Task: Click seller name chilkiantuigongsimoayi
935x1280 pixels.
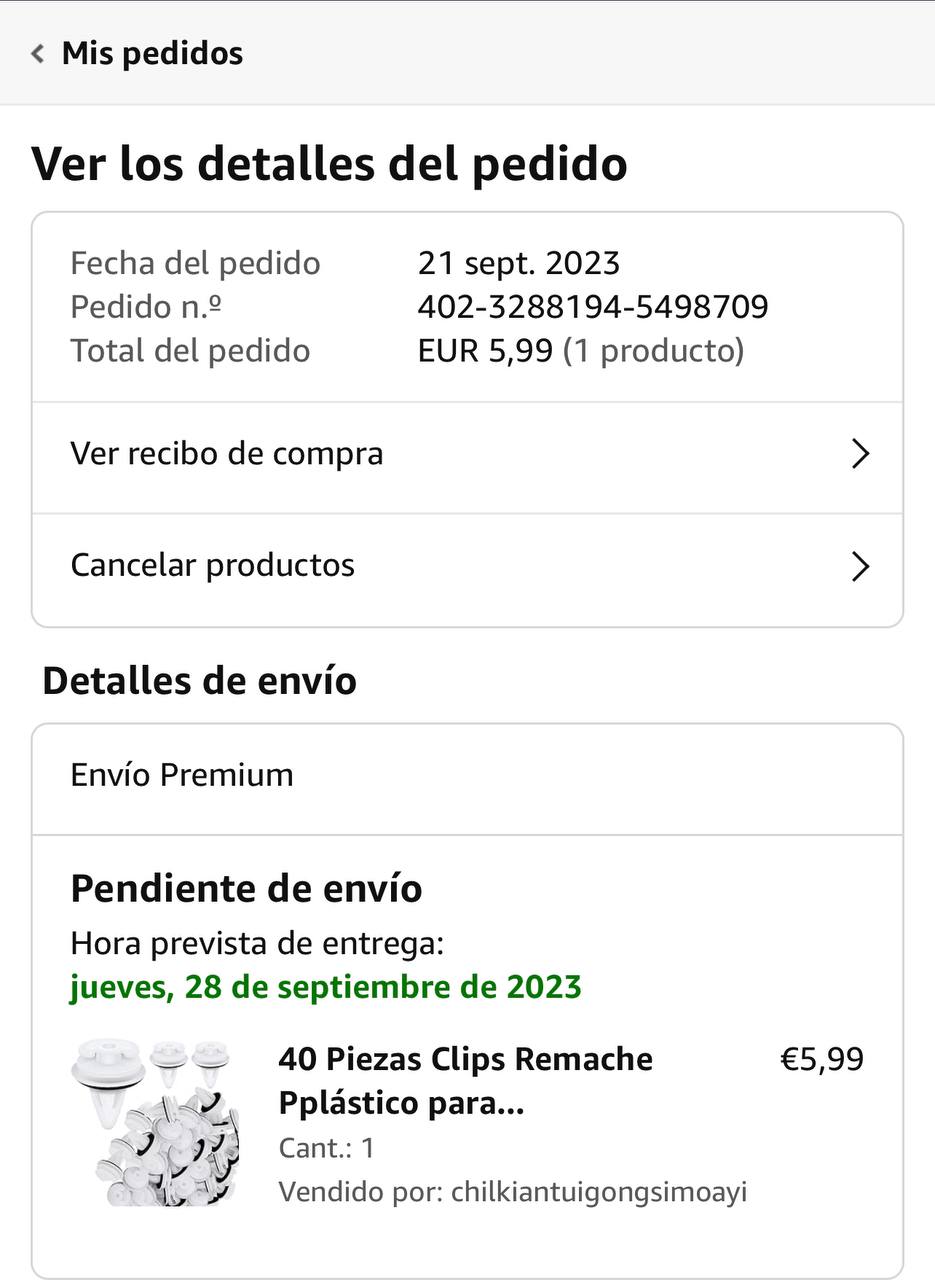Action: coord(599,1192)
